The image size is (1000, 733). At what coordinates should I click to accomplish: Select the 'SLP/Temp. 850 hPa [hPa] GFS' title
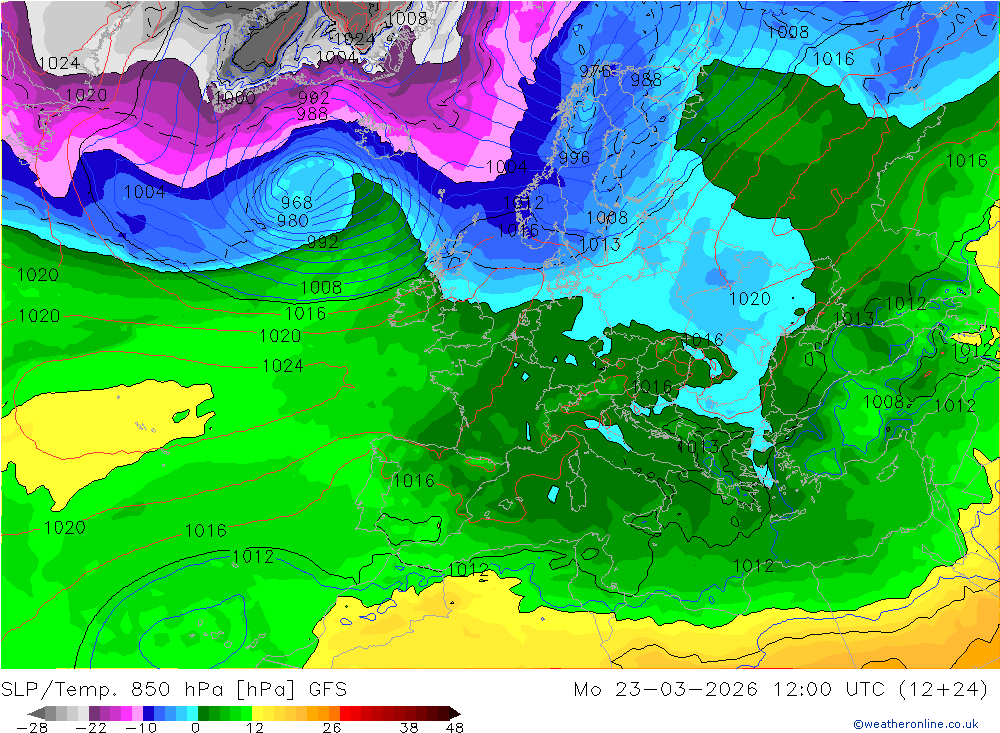click(174, 690)
